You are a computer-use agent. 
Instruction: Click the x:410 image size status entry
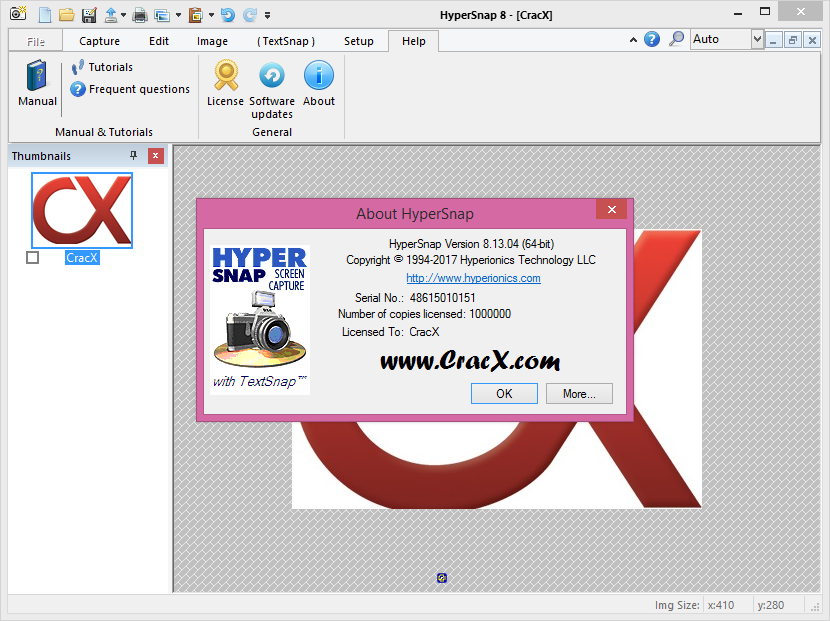(721, 605)
